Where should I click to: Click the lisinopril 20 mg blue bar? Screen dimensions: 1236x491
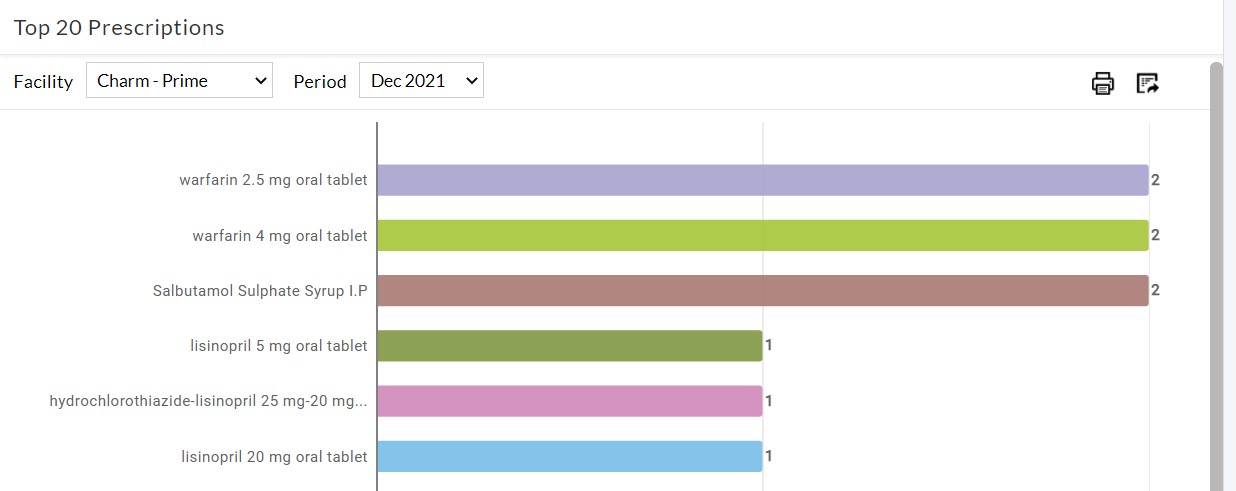[569, 456]
